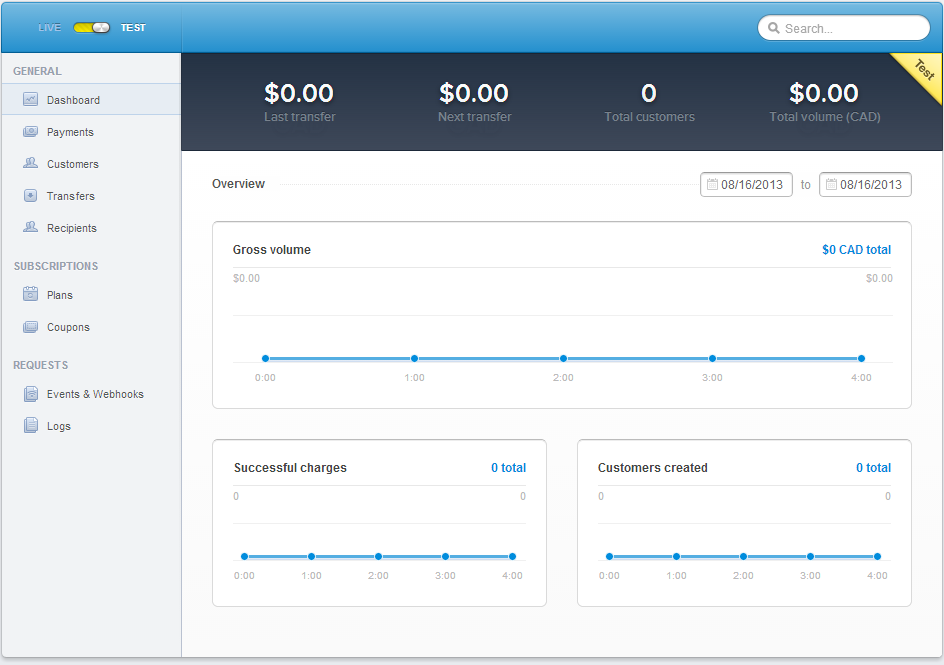
Task: Click the Transfers icon in sidebar
Action: 30,196
